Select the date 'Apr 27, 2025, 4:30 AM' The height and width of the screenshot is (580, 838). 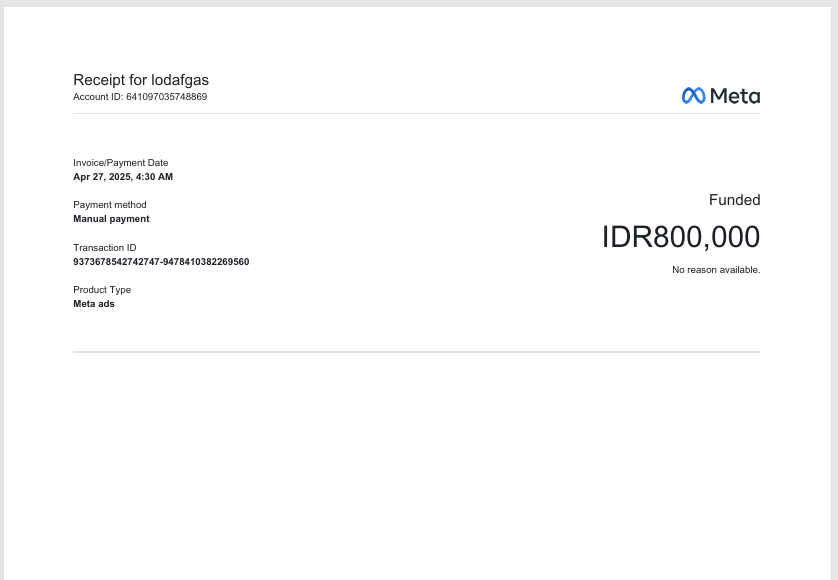(123, 177)
